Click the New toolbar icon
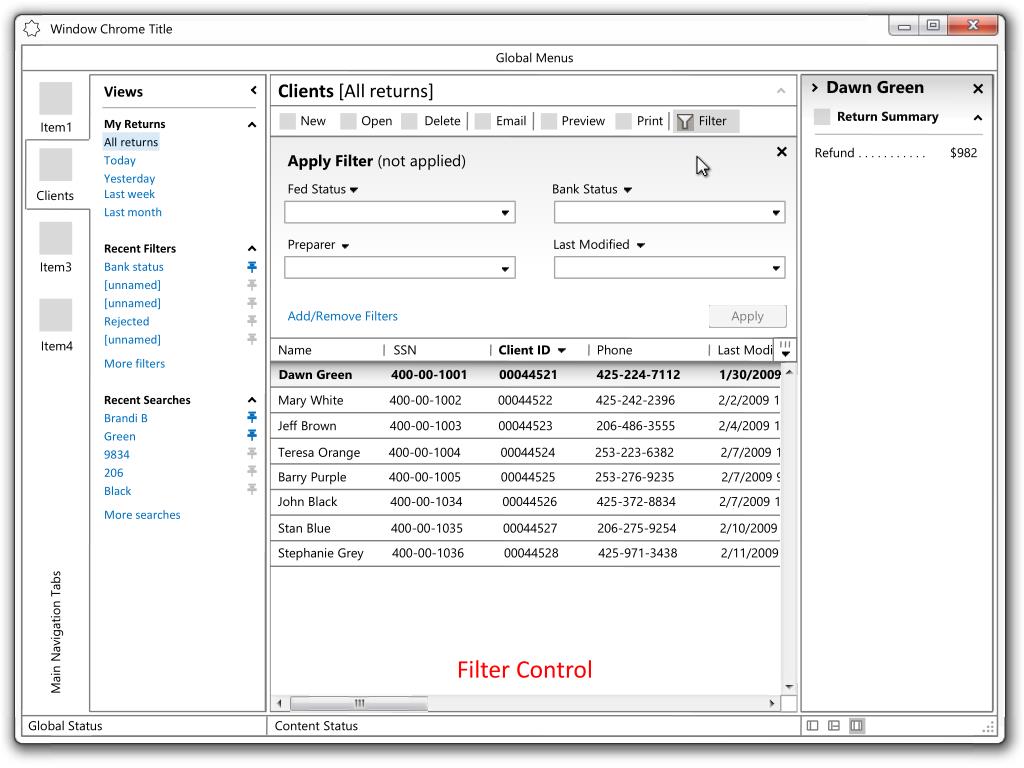The width and height of the screenshot is (1024, 768). pos(288,121)
